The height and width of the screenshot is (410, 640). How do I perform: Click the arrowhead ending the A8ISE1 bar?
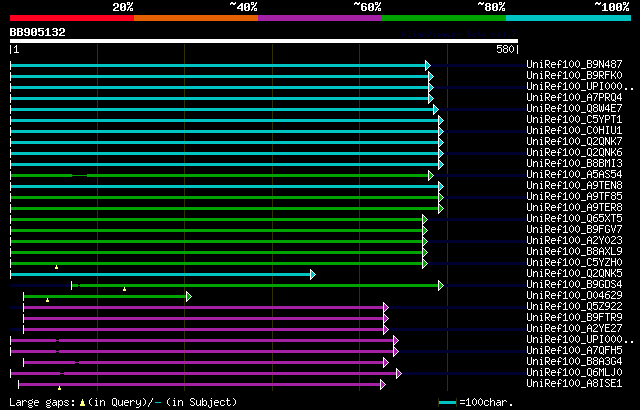pos(382,385)
